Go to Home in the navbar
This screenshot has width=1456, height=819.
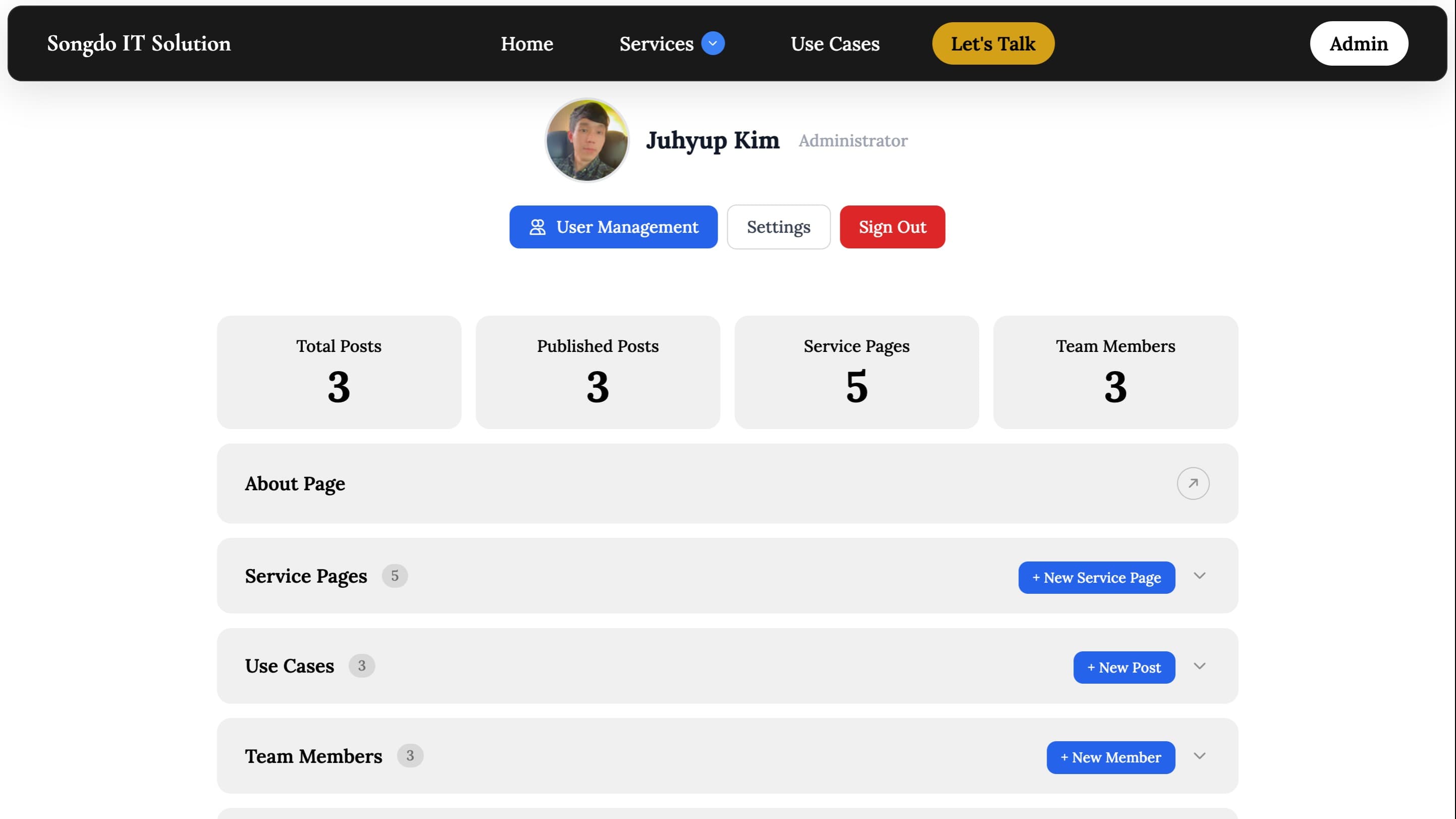(x=527, y=43)
